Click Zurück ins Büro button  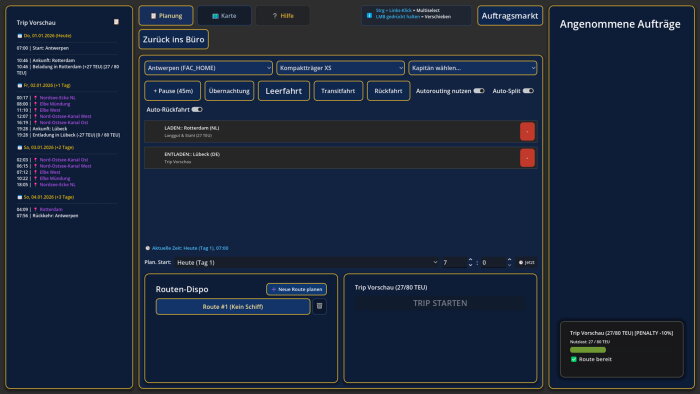174,39
